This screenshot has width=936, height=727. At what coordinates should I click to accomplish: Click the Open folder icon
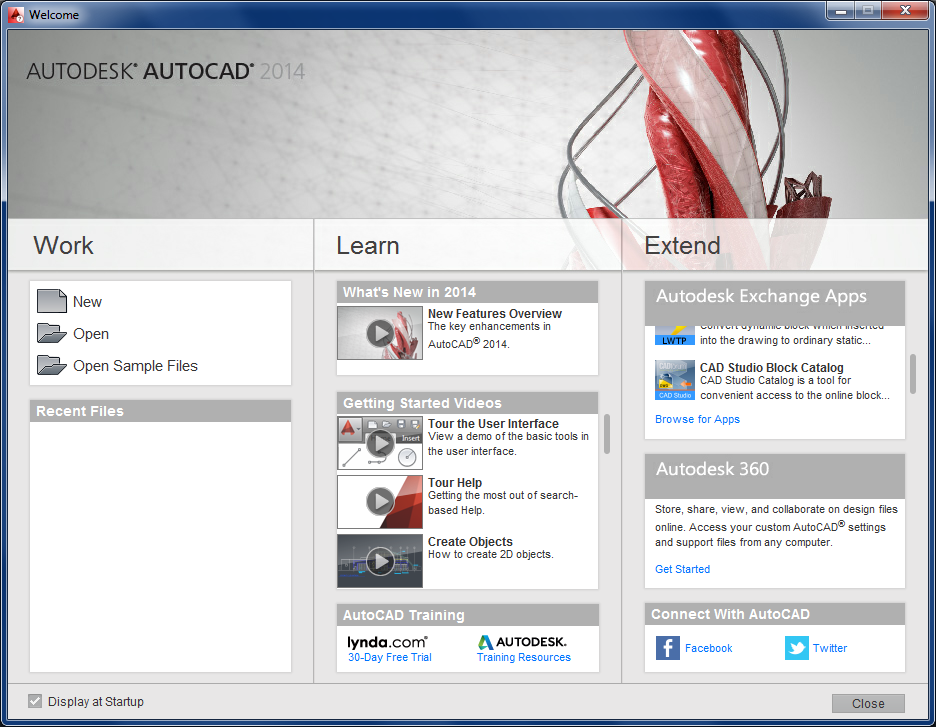click(x=52, y=333)
